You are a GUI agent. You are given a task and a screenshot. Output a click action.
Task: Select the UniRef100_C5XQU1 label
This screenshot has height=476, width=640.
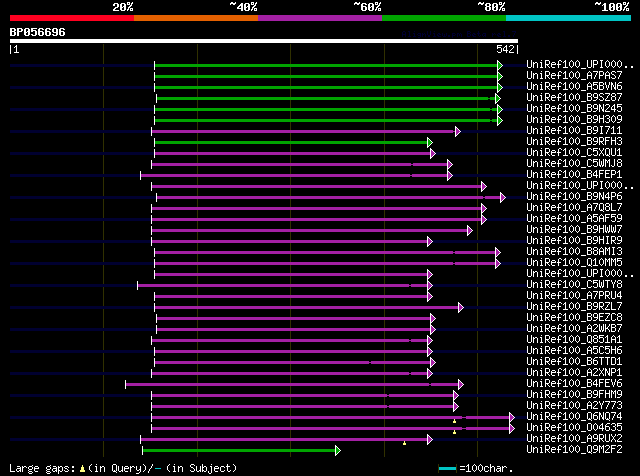[574, 153]
